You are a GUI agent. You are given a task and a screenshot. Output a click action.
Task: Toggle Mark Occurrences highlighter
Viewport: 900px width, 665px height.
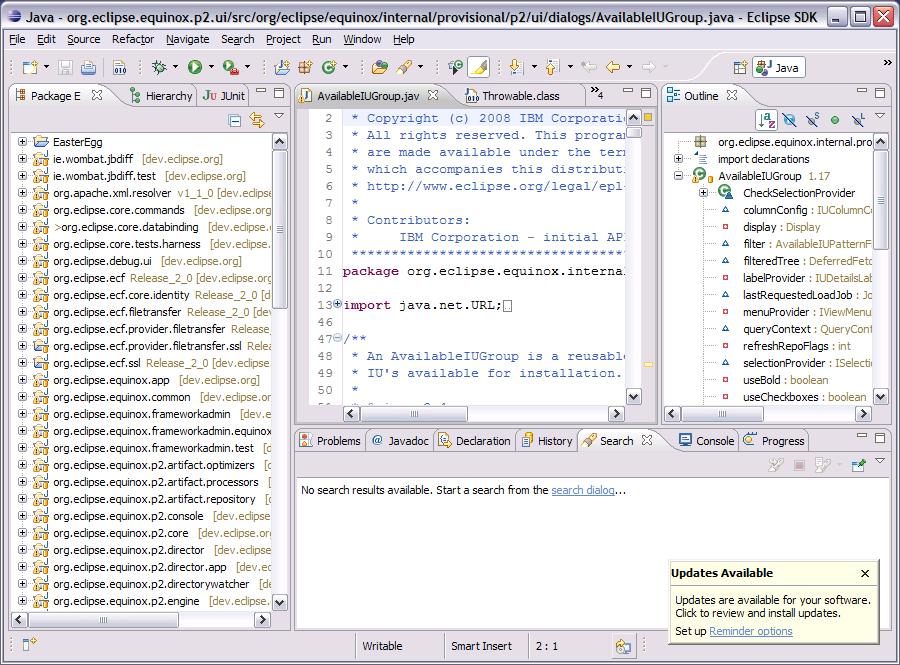point(478,67)
